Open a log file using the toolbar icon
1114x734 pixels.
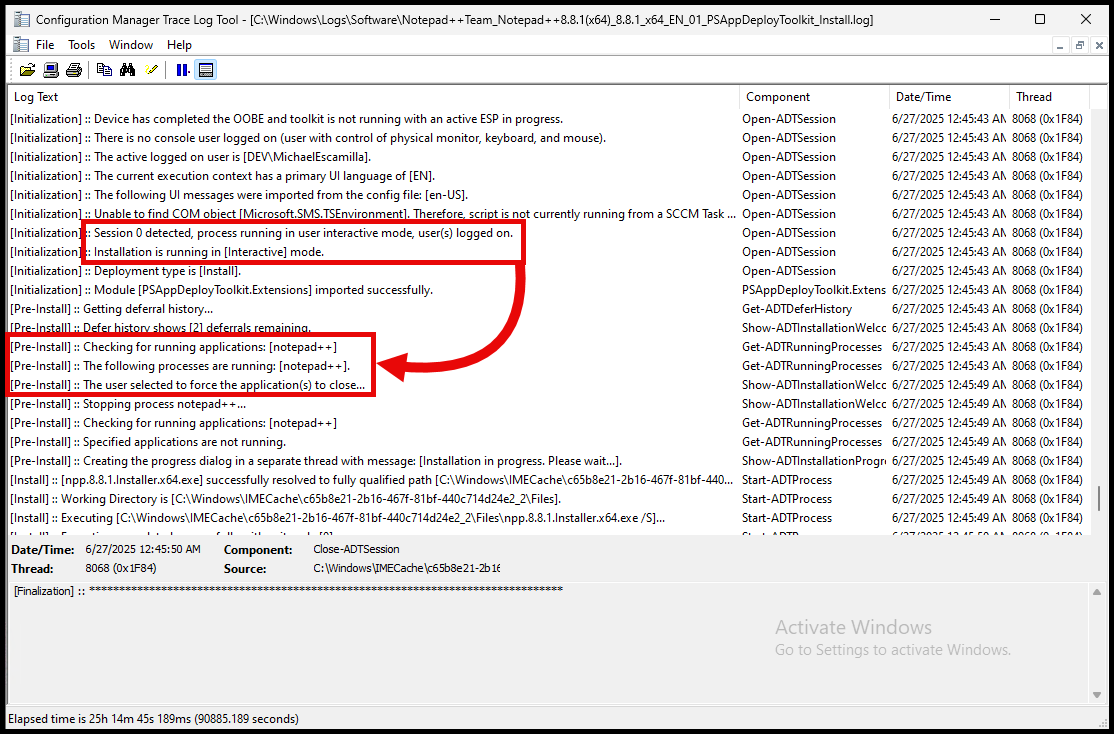point(27,69)
